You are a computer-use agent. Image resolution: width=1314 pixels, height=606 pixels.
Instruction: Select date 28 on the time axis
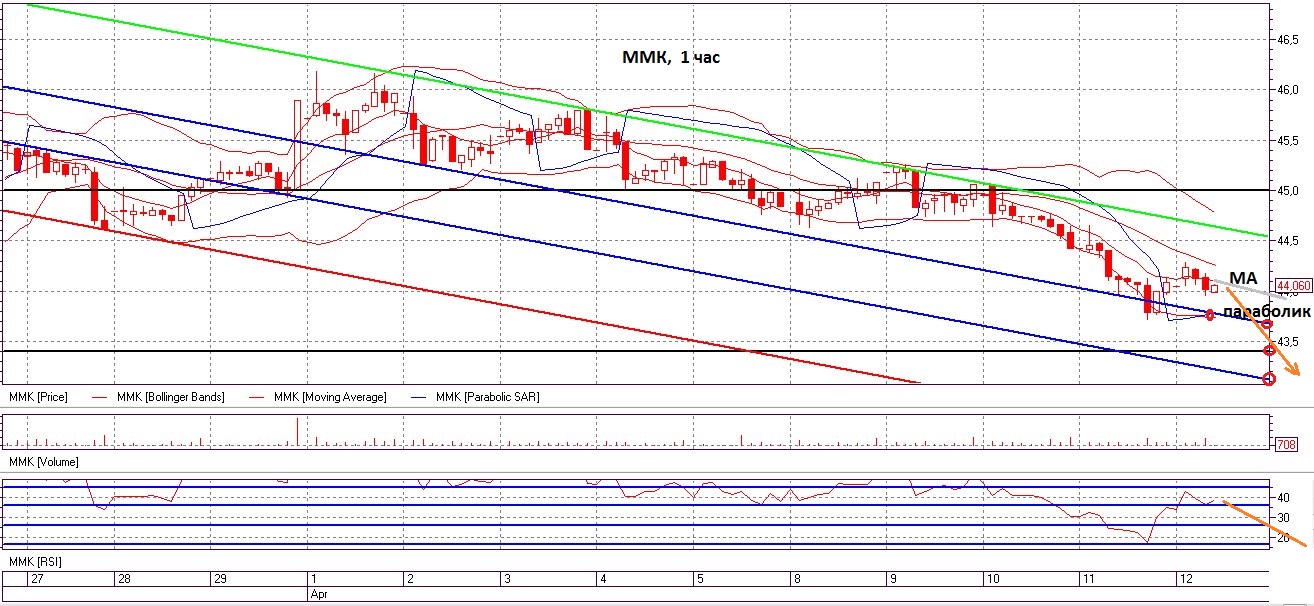click(x=126, y=579)
